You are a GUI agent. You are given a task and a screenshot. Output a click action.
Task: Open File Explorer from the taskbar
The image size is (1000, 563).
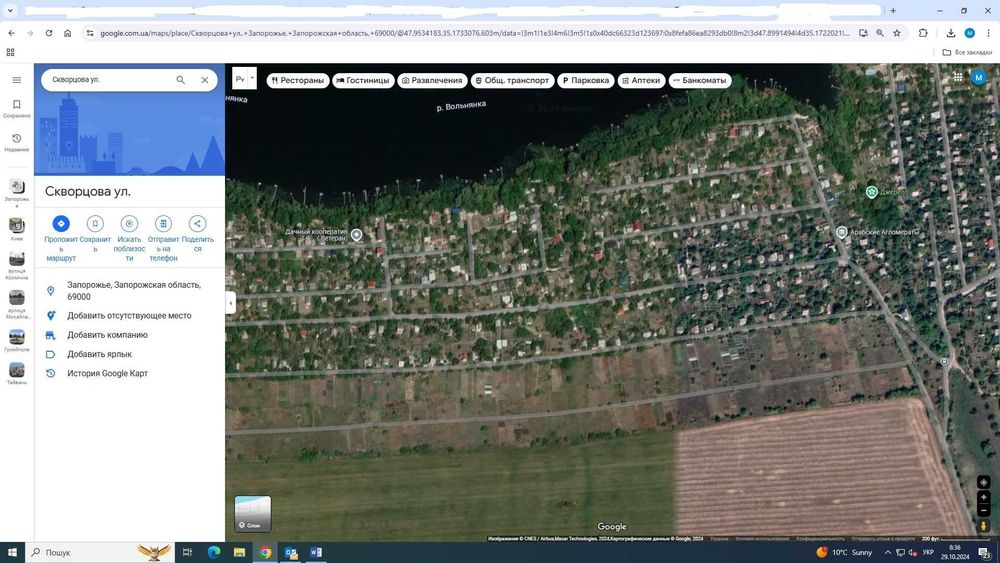point(239,552)
